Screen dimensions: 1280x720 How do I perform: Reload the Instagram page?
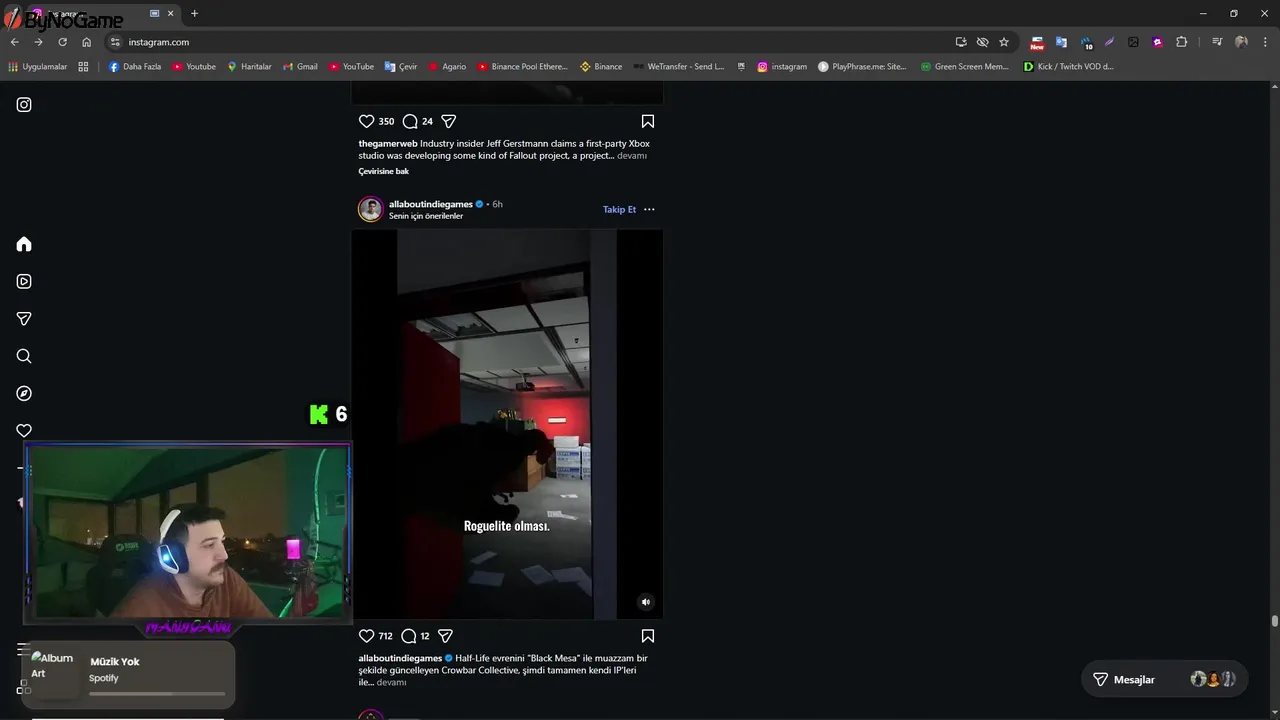(x=62, y=42)
